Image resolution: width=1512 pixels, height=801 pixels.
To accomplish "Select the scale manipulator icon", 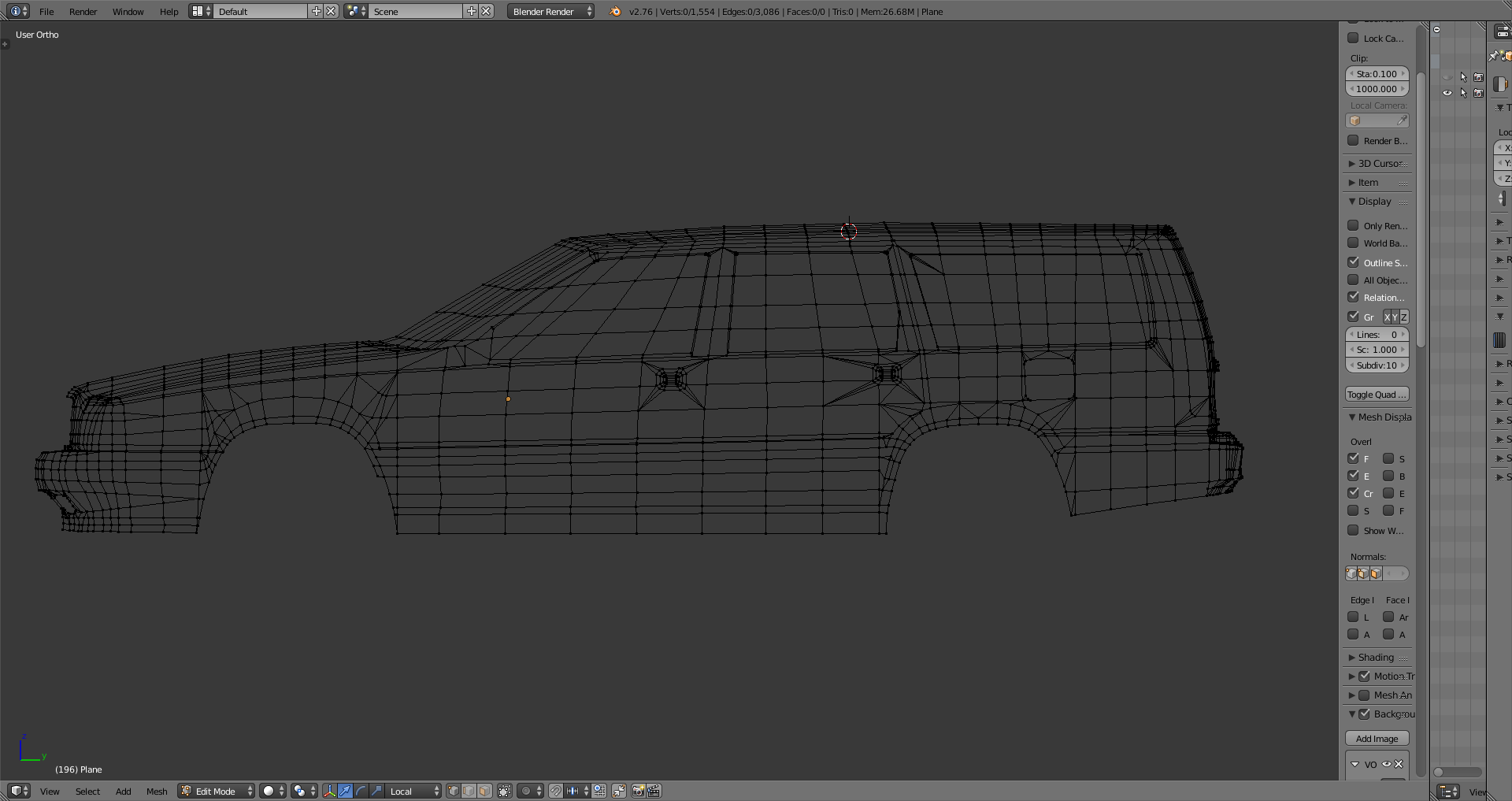I will (x=376, y=791).
